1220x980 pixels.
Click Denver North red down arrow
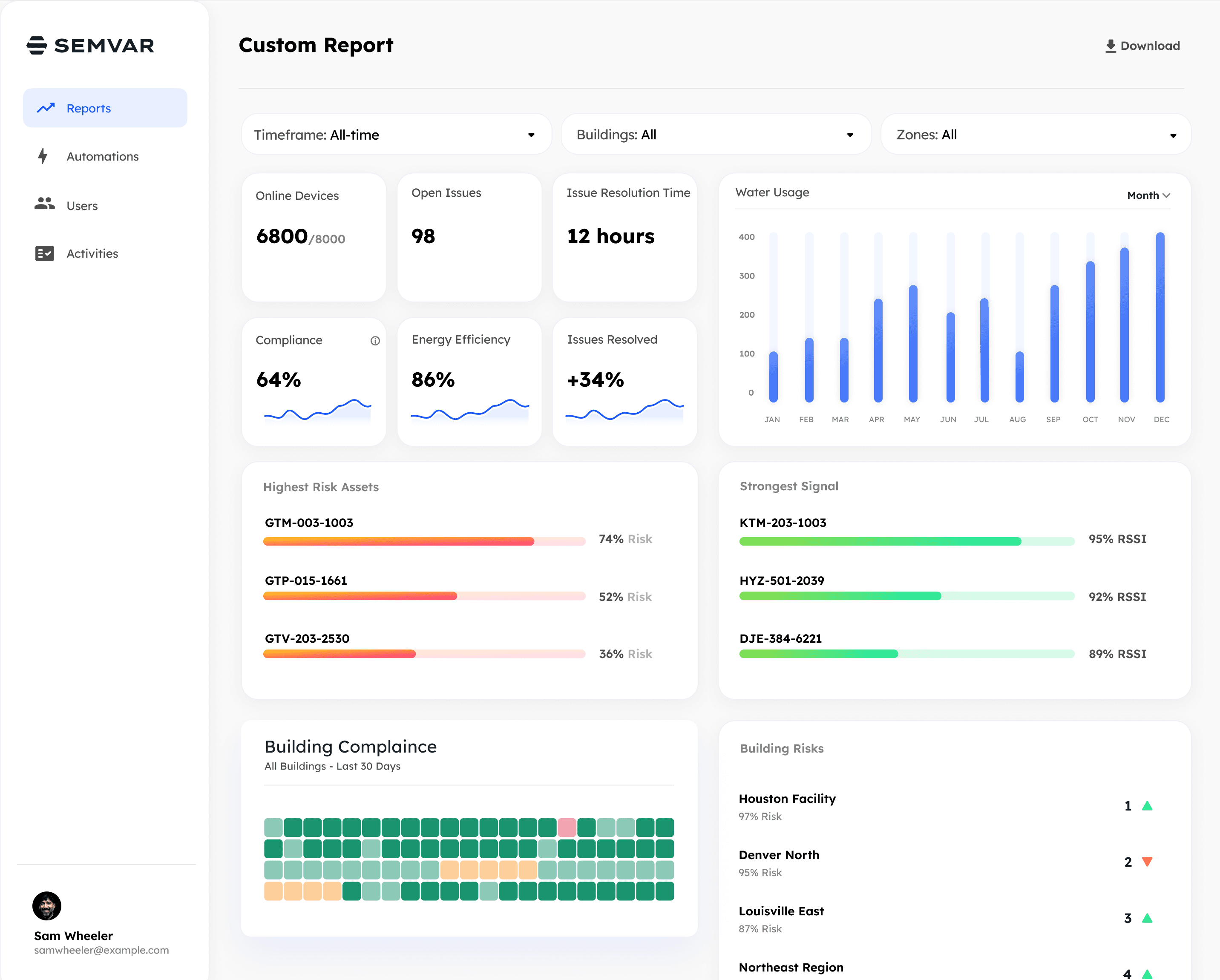pyautogui.click(x=1147, y=862)
